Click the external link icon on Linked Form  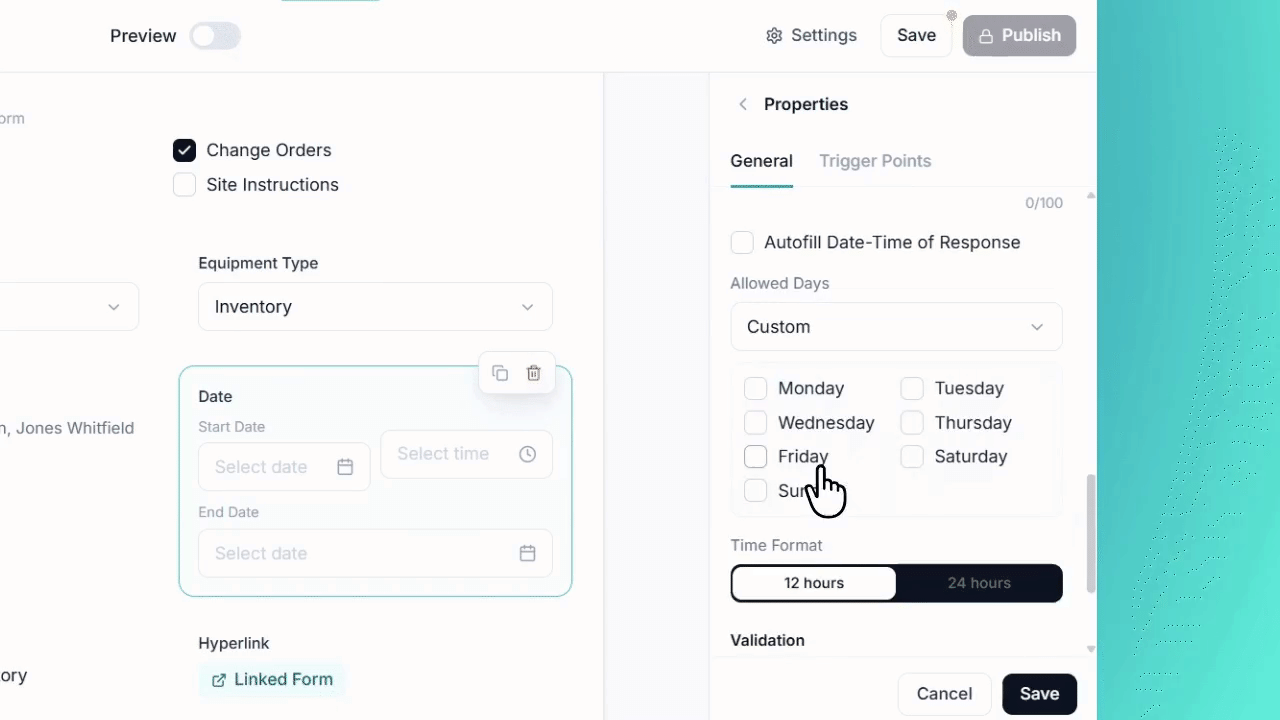(x=219, y=680)
